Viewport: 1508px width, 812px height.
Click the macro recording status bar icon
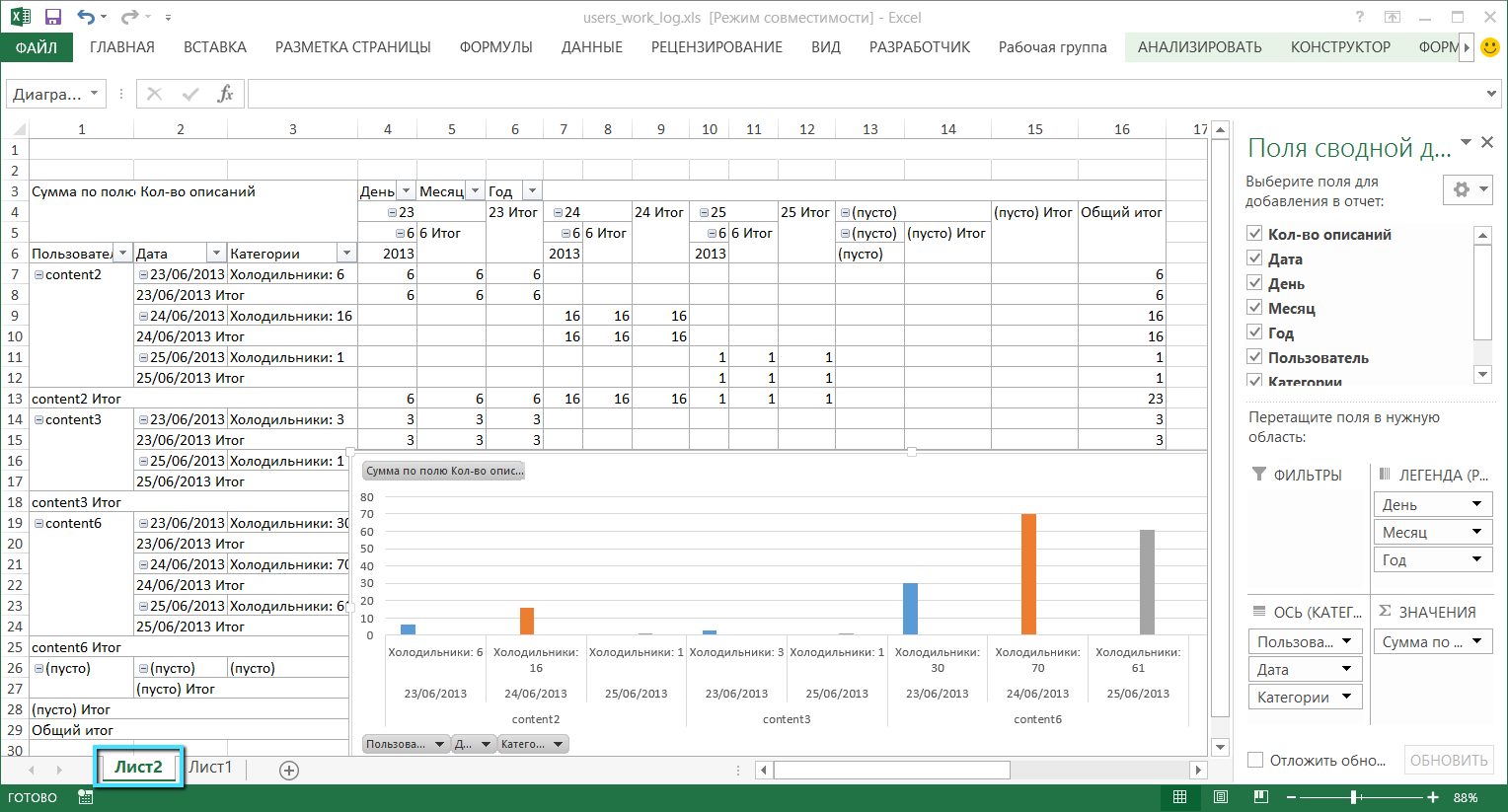(86, 797)
